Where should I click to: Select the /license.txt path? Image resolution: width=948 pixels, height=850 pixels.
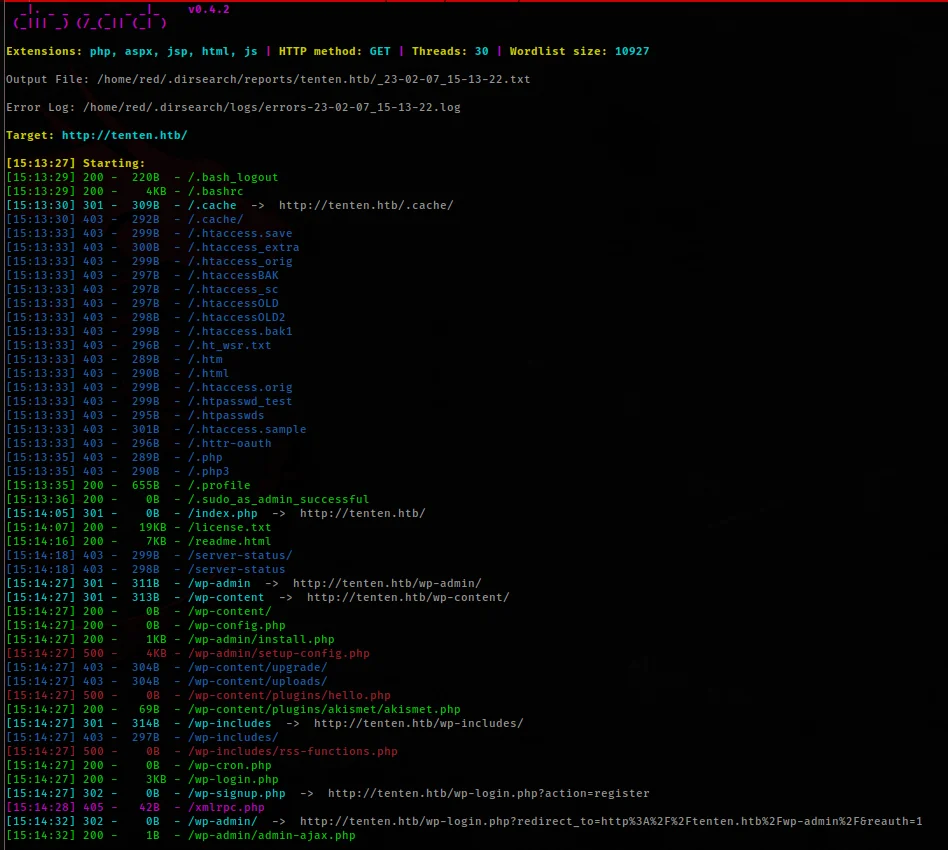click(229, 527)
